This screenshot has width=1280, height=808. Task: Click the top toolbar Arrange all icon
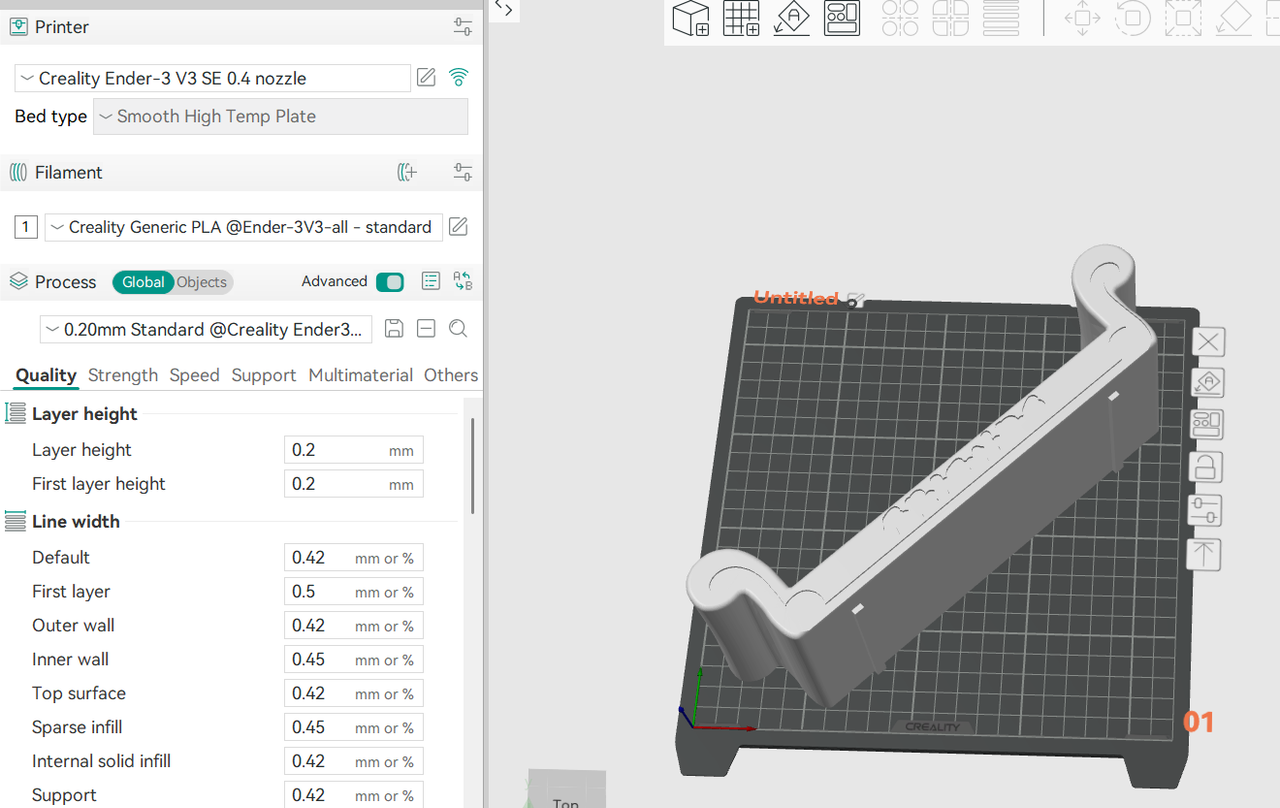pos(842,18)
